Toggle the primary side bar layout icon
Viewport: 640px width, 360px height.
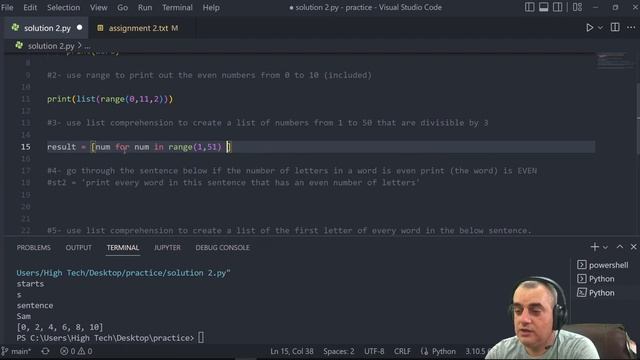click(529, 7)
